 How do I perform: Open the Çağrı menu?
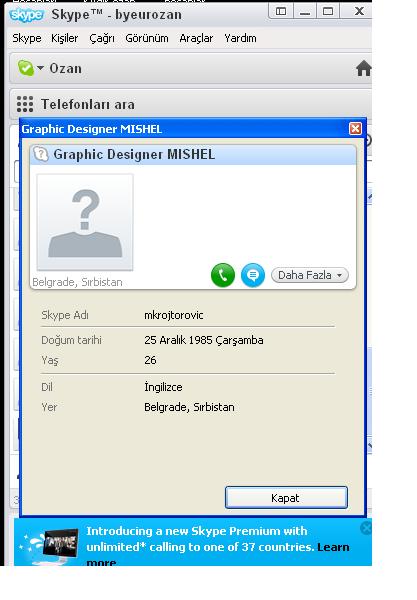click(102, 39)
